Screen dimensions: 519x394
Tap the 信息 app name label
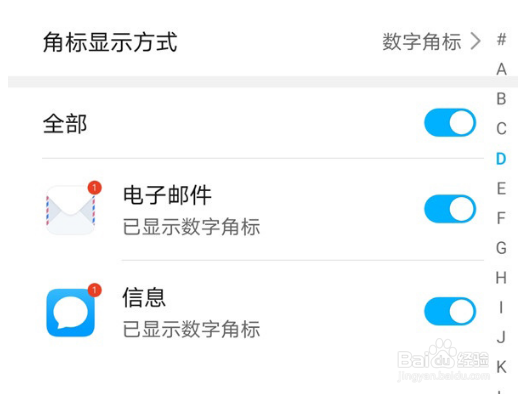(x=144, y=297)
